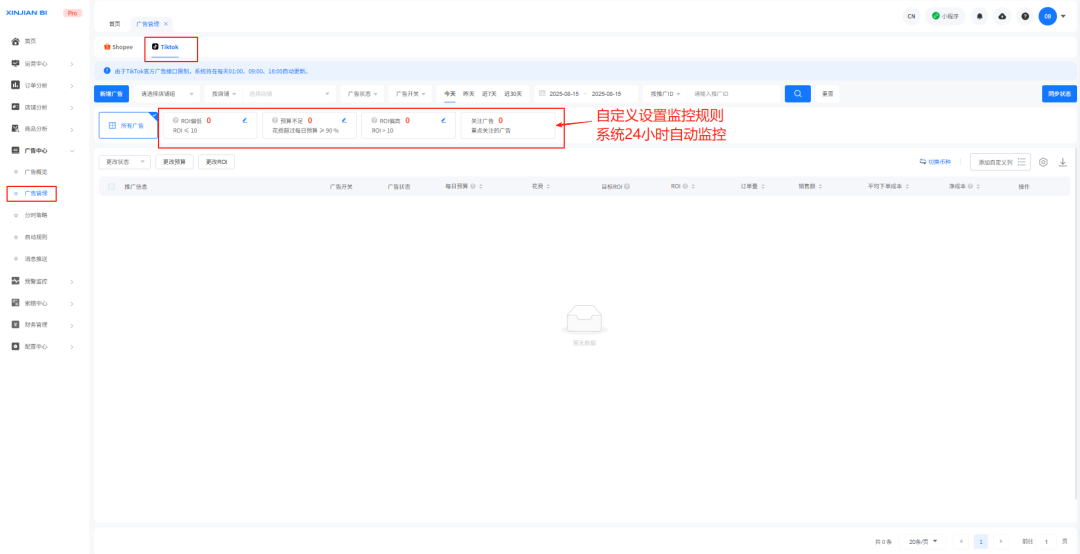Click the 店铺分析 sidebar icon
1080x554 pixels.
[x=16, y=107]
